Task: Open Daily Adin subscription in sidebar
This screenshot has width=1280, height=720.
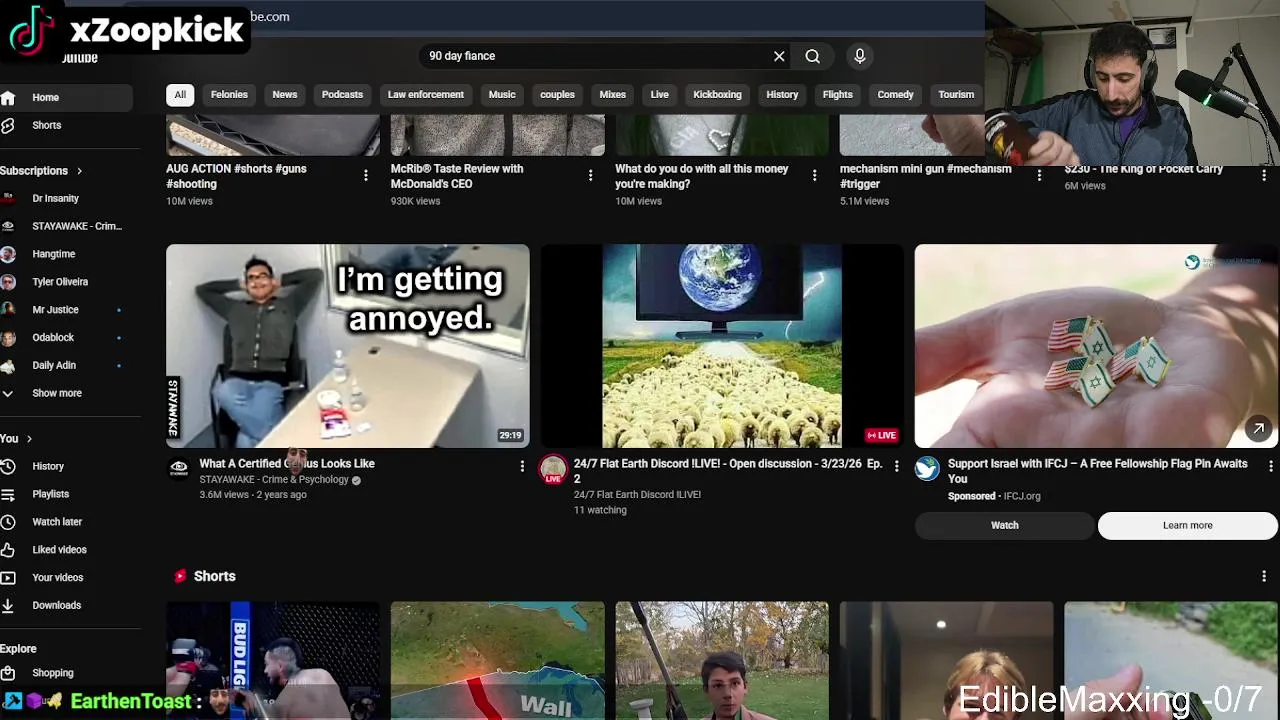Action: [x=54, y=366]
